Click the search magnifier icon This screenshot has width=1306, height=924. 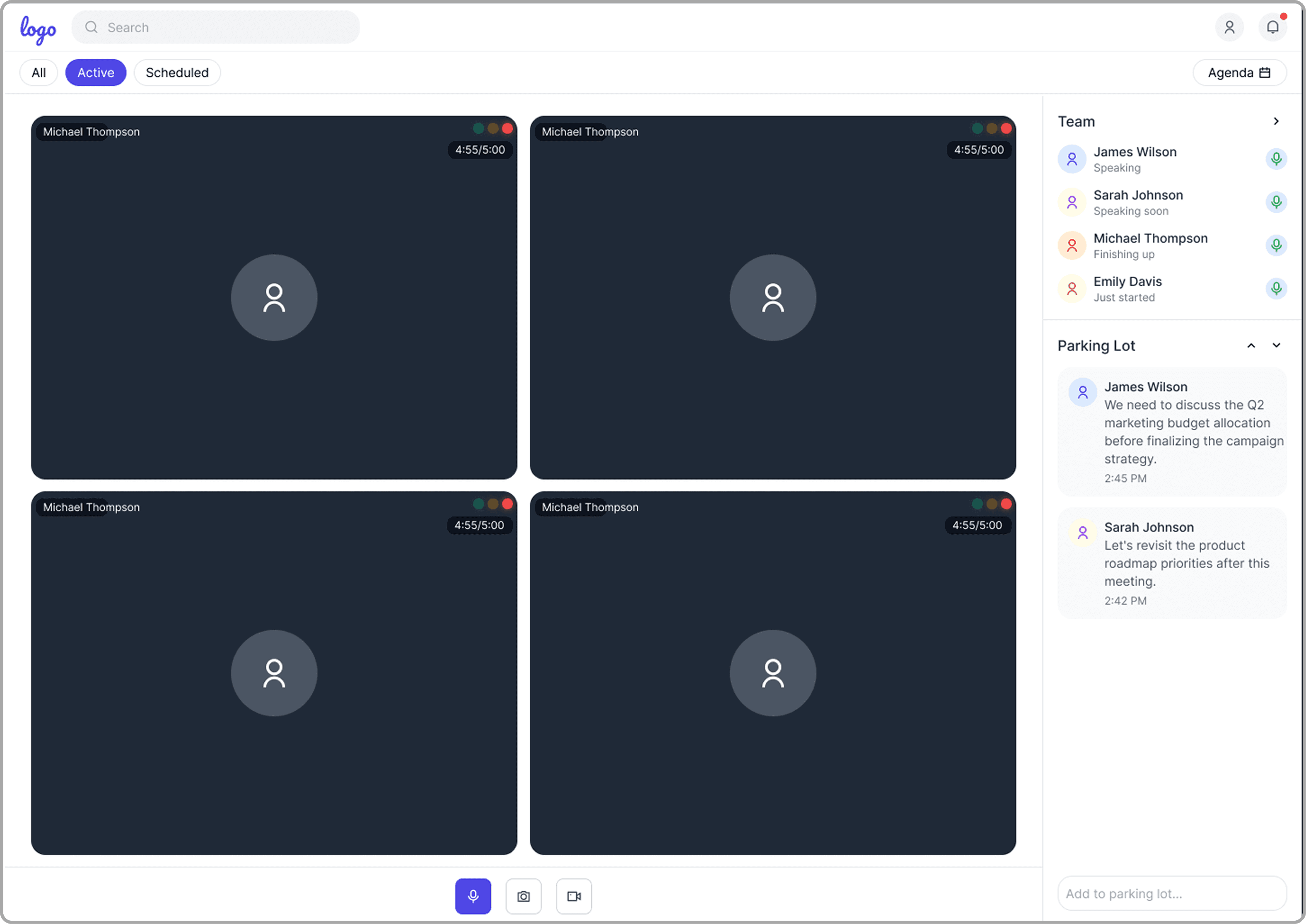point(91,27)
